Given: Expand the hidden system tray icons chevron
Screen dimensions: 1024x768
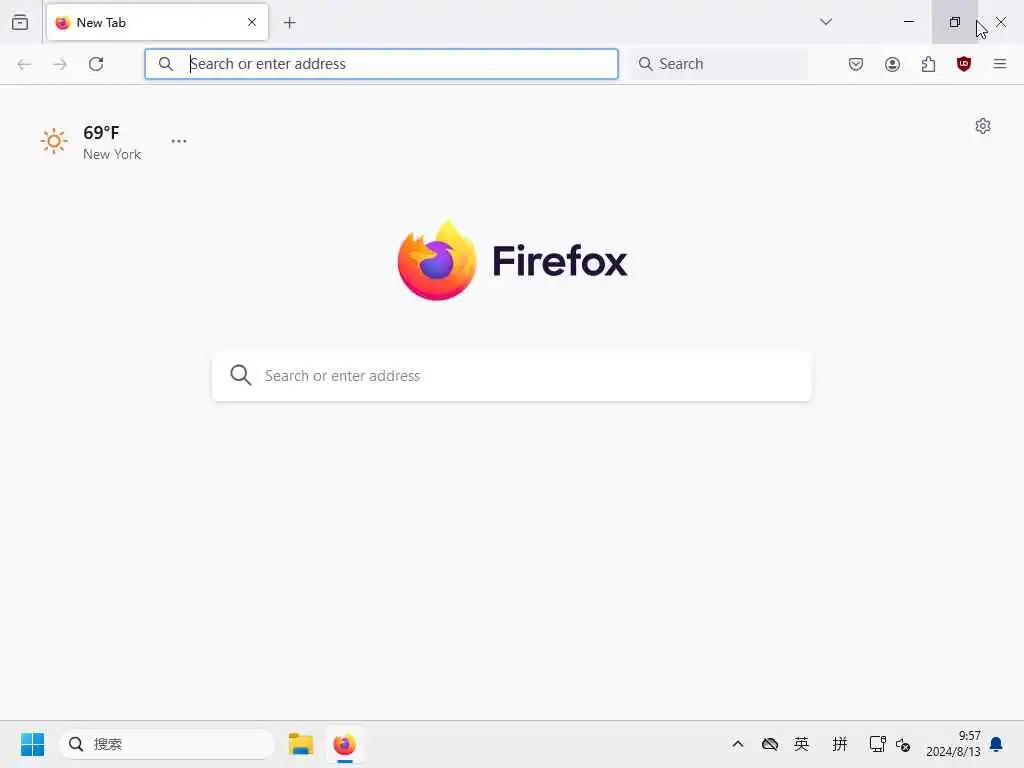Looking at the screenshot, I should [738, 744].
